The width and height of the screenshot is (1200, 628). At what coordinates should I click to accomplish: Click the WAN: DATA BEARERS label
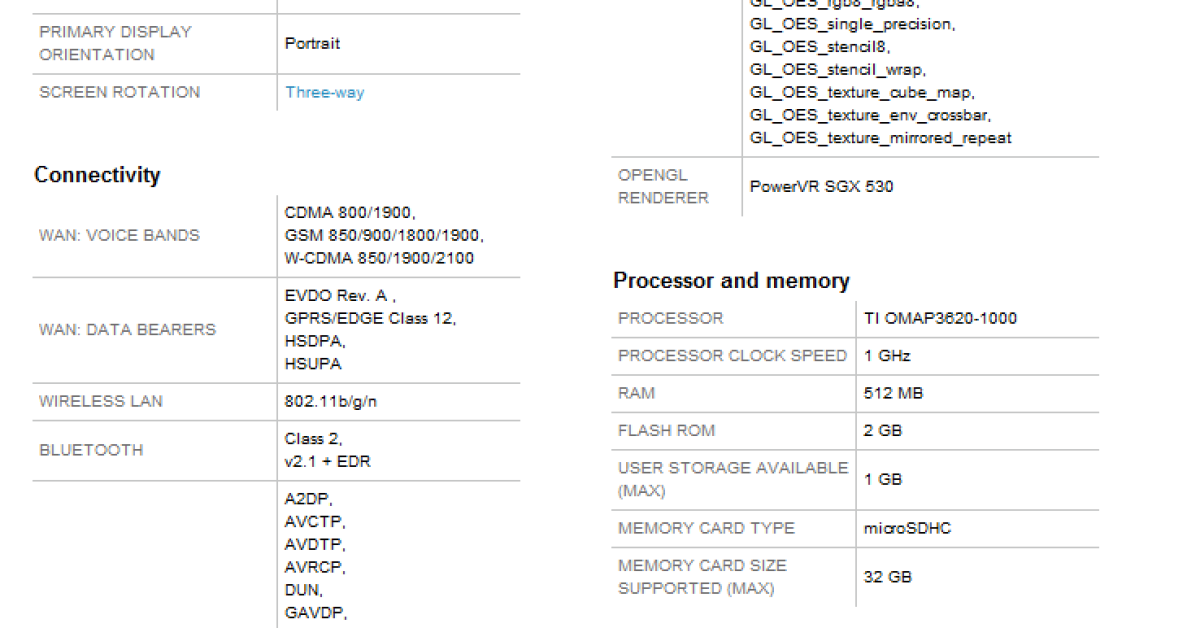coord(127,329)
